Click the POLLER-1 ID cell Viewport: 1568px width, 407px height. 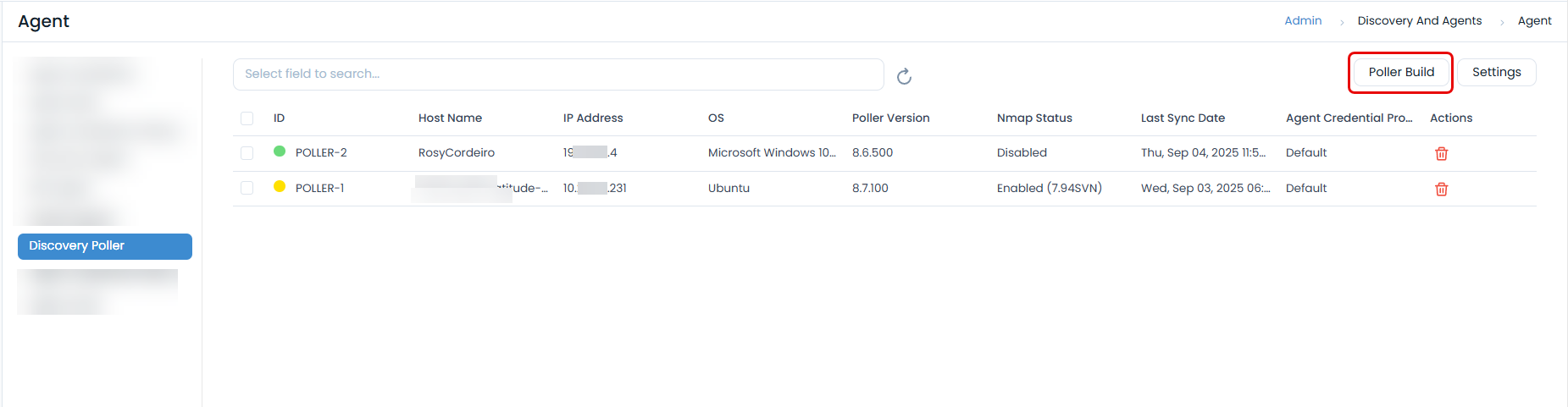[320, 188]
